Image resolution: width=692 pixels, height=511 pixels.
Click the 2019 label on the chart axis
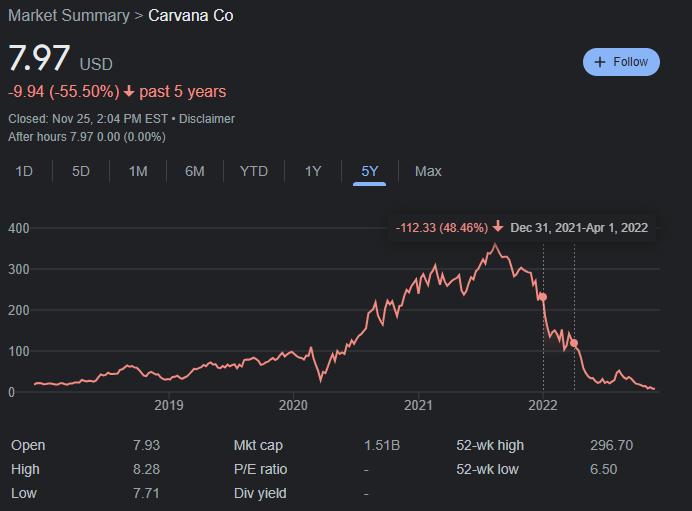[169, 405]
